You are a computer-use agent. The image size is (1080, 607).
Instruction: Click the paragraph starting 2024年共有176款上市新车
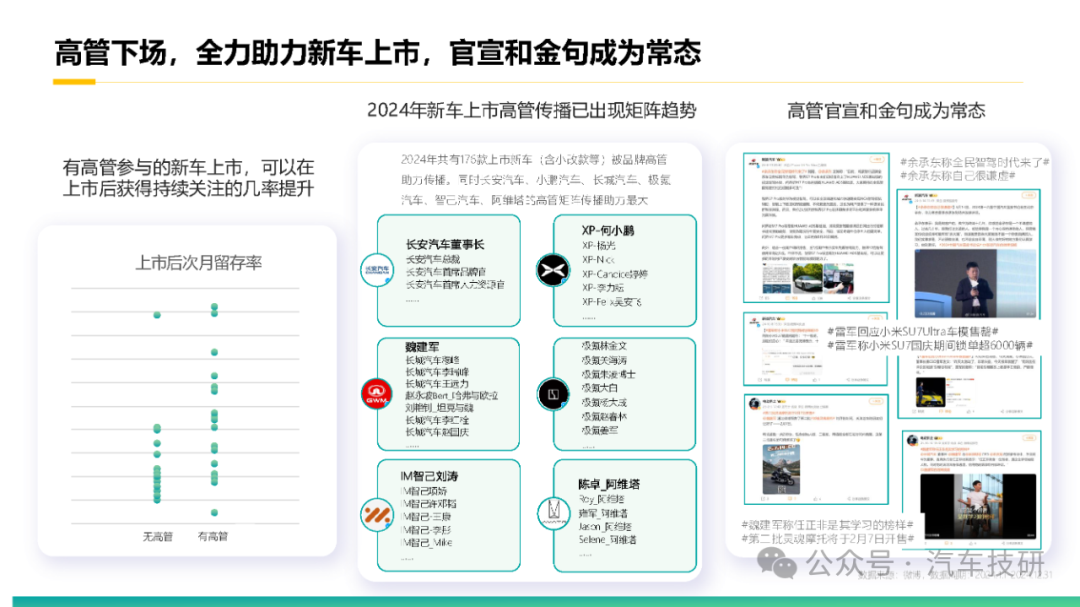pos(535,180)
